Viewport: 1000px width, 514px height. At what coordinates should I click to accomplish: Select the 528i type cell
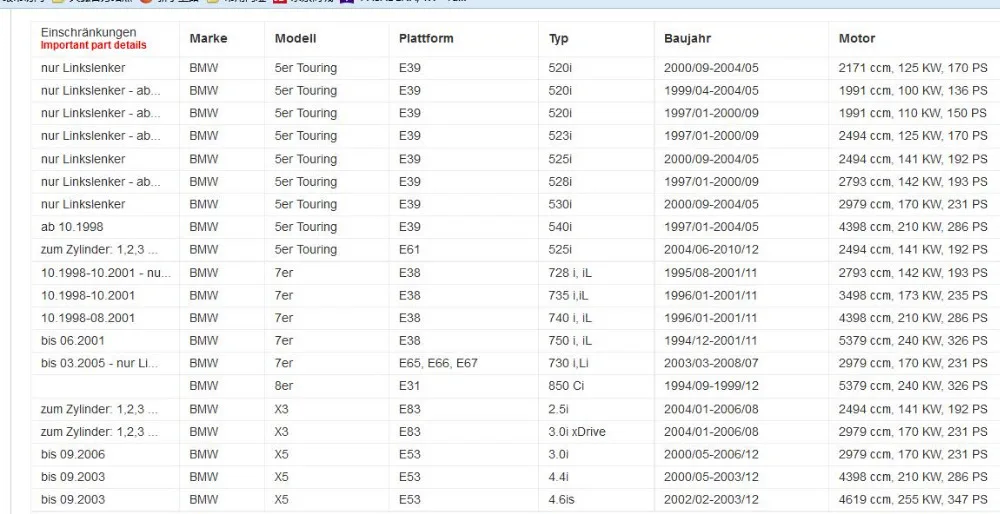(560, 182)
